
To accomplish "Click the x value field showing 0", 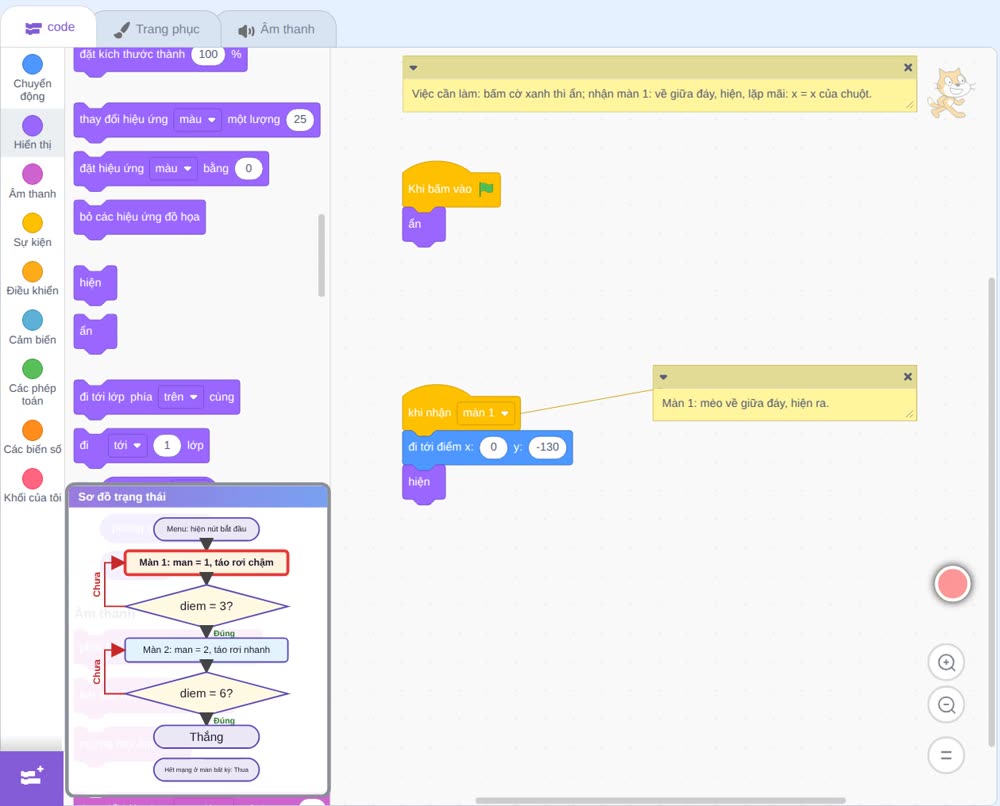I will (x=493, y=447).
